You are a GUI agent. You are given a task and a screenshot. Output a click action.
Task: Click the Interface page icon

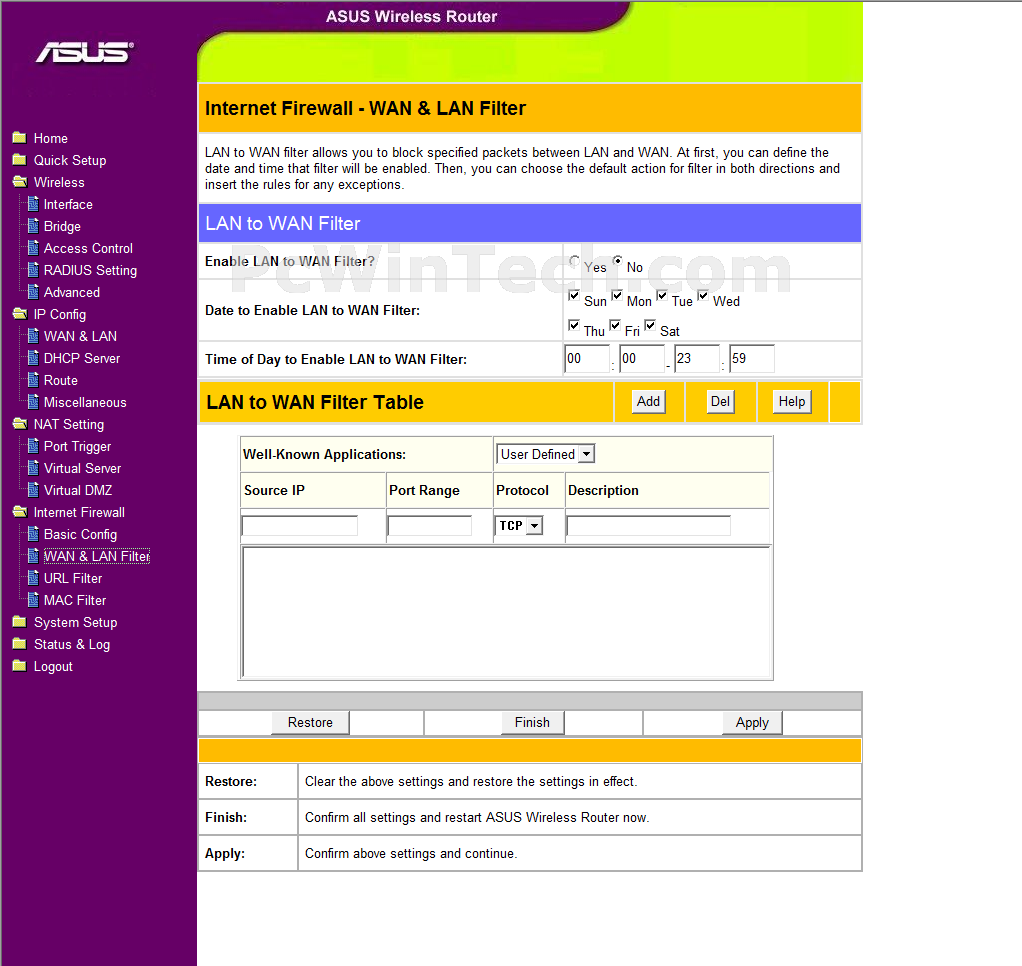pyautogui.click(x=33, y=204)
